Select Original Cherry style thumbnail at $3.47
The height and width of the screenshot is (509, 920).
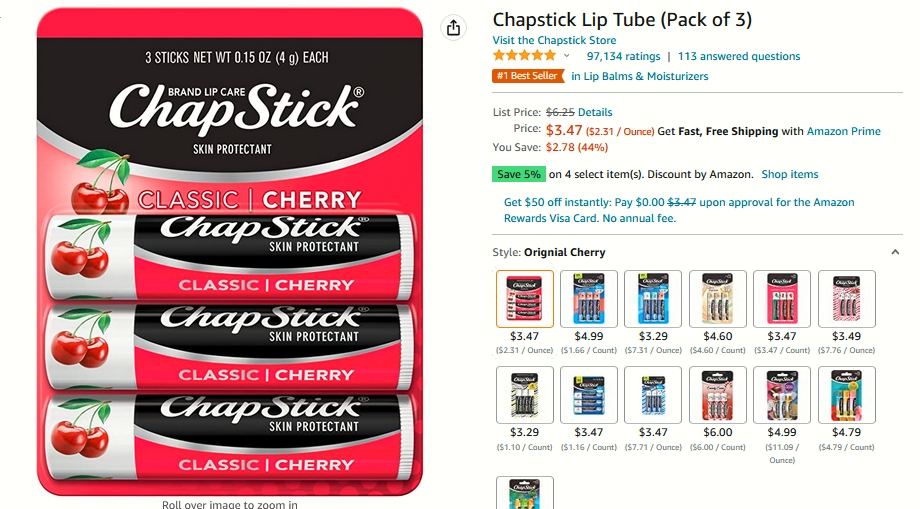click(525, 299)
